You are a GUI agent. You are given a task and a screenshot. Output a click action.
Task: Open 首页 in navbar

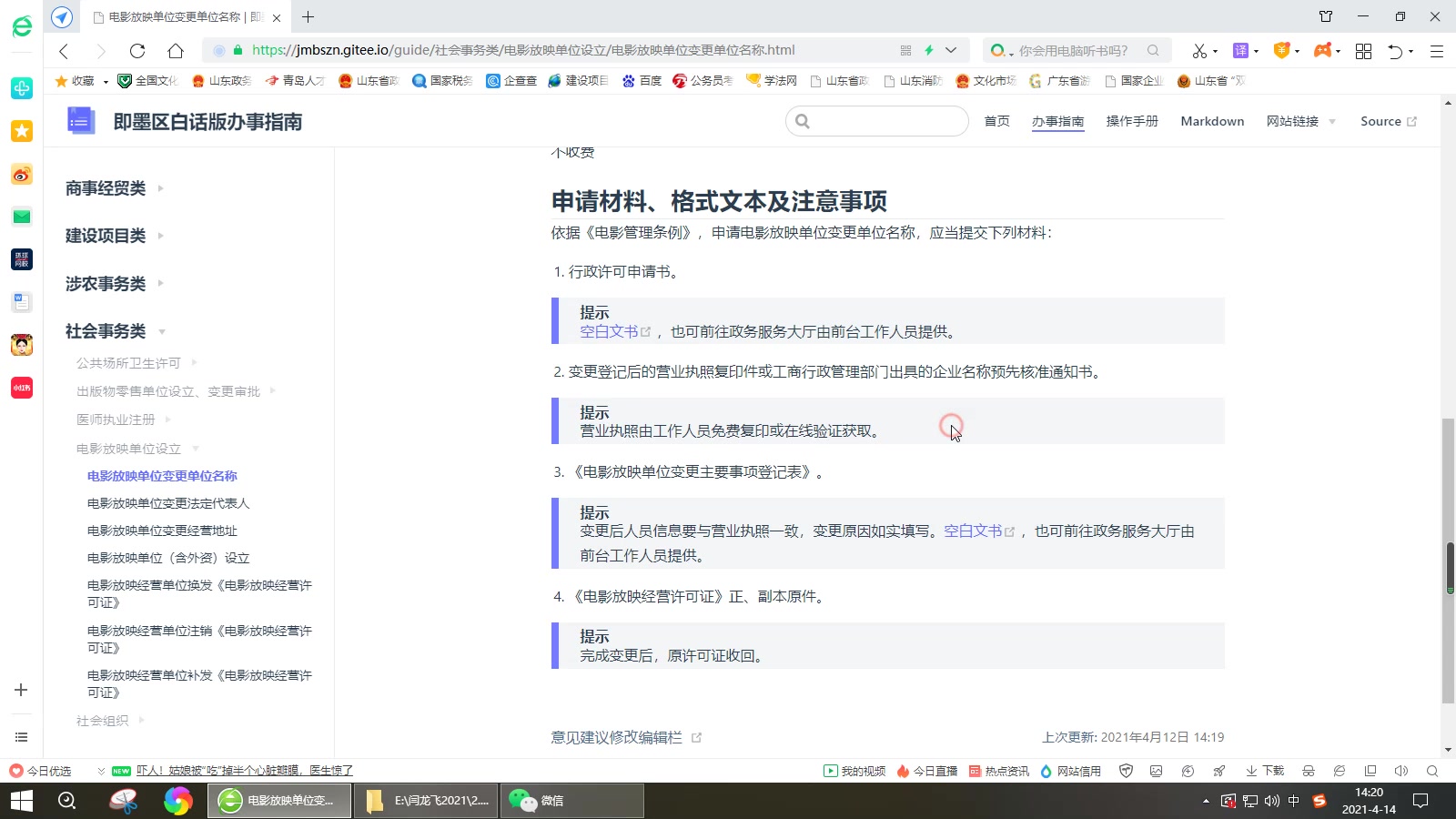(996, 121)
